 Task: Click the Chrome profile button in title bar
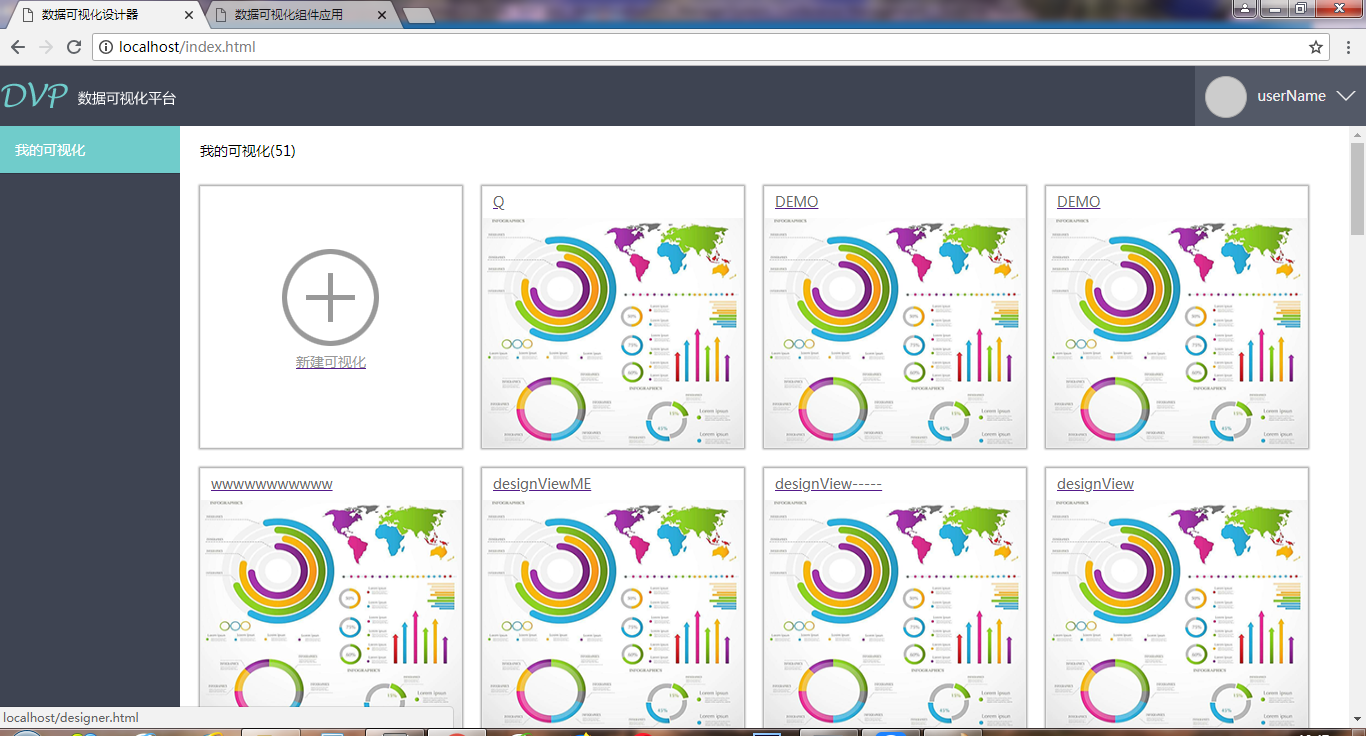click(x=1244, y=8)
